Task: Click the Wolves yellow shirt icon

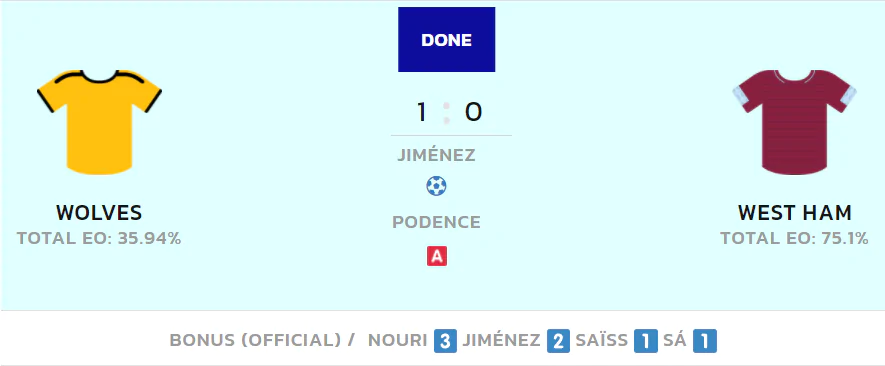Action: (99, 122)
